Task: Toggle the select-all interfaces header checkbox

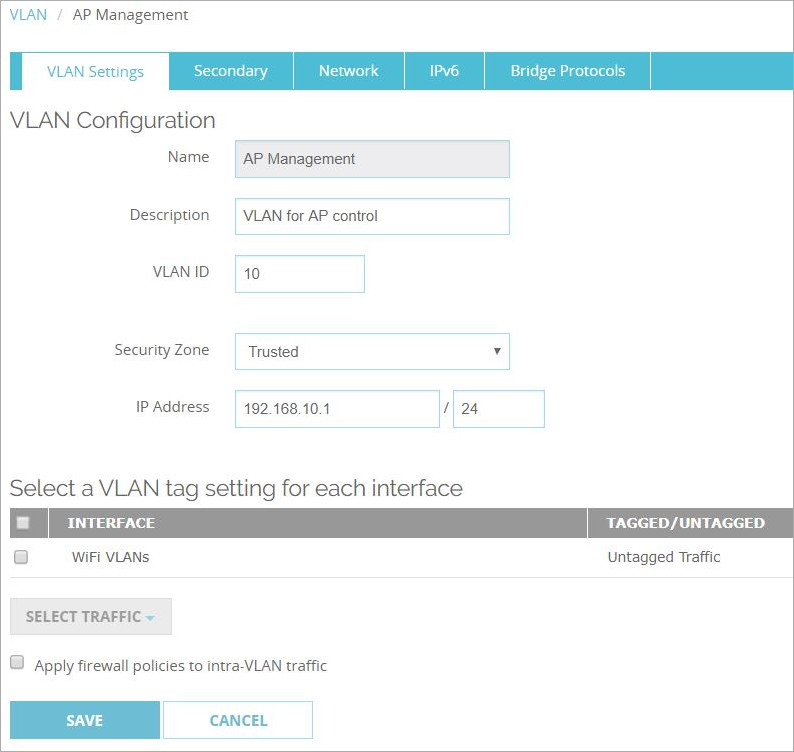Action: point(23,523)
